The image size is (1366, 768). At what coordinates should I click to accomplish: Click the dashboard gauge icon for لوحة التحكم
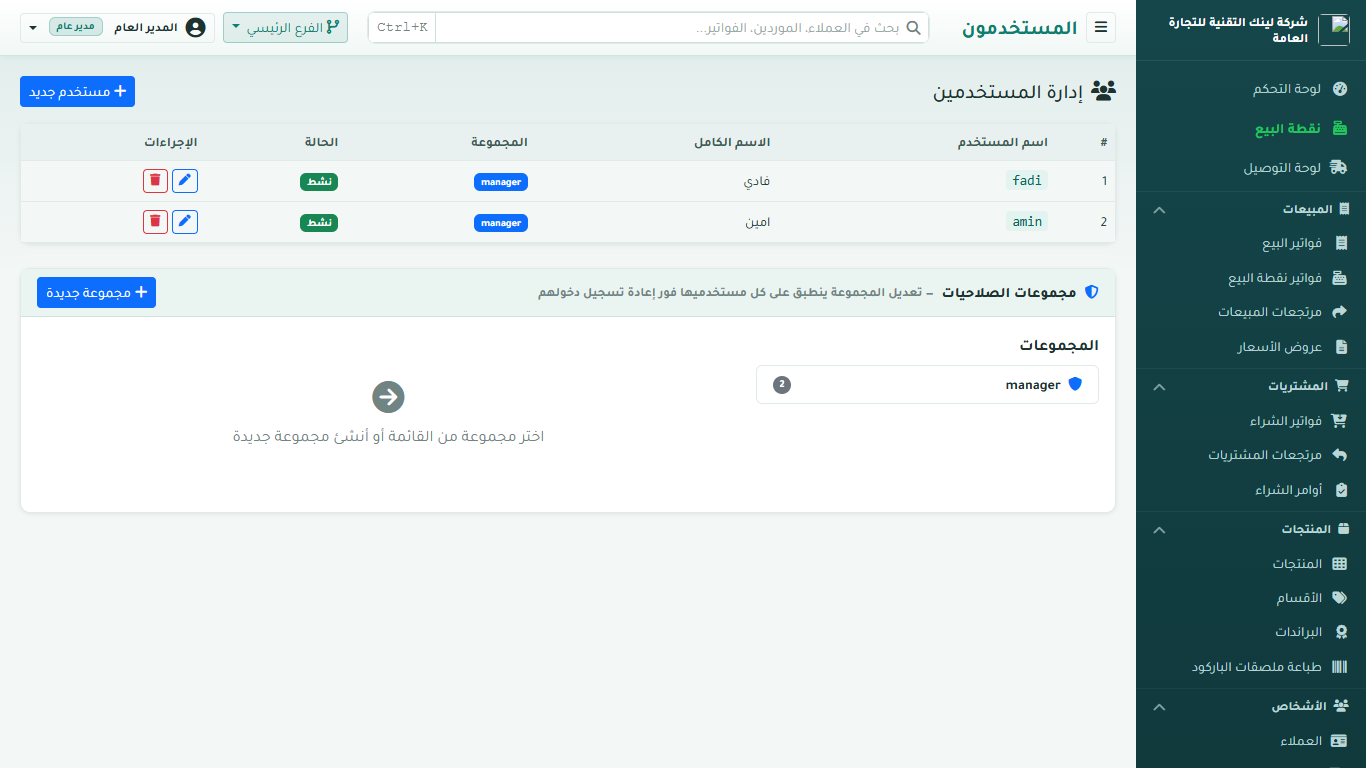point(1341,89)
